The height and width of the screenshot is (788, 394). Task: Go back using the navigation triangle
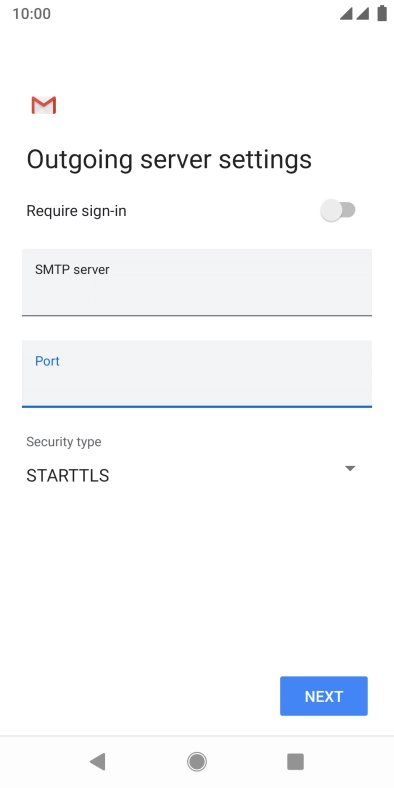(x=97, y=762)
